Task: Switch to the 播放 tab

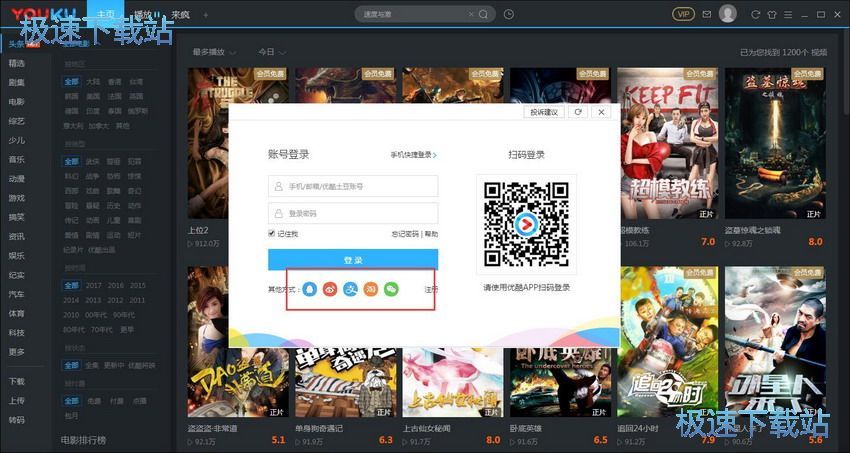Action: click(143, 15)
